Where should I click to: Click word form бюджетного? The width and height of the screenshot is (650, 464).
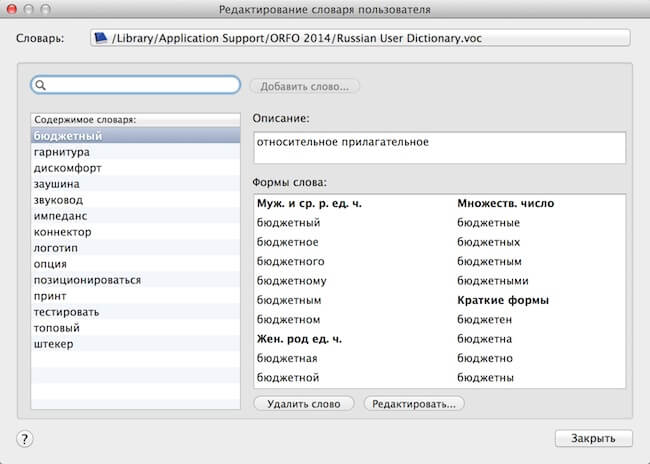click(291, 262)
